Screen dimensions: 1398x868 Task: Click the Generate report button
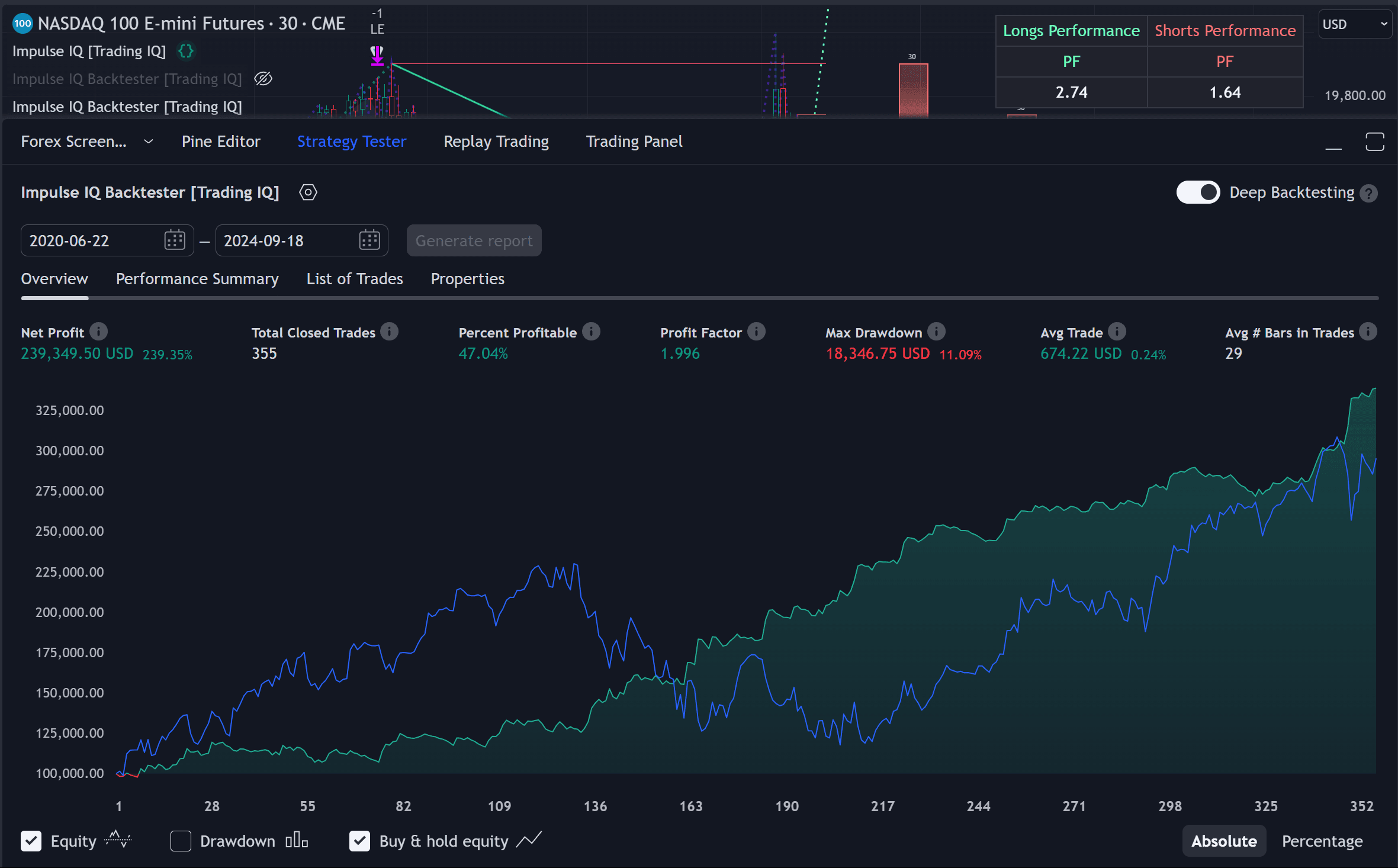[x=474, y=240]
